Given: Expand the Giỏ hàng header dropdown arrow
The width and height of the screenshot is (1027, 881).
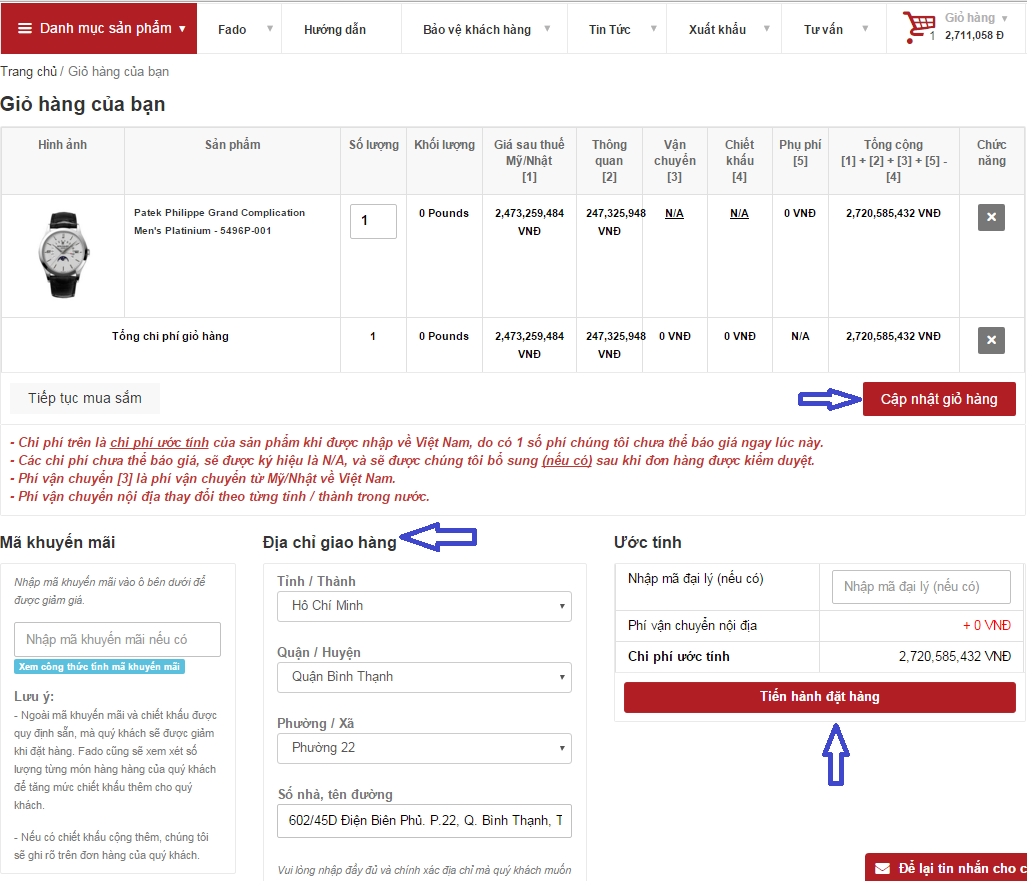Looking at the screenshot, I should click(x=1004, y=18).
